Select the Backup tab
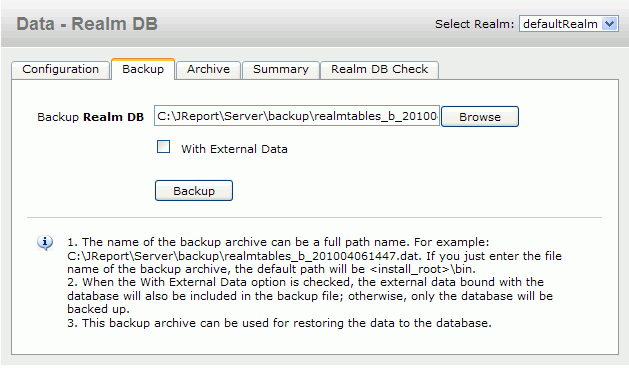 [x=143, y=69]
